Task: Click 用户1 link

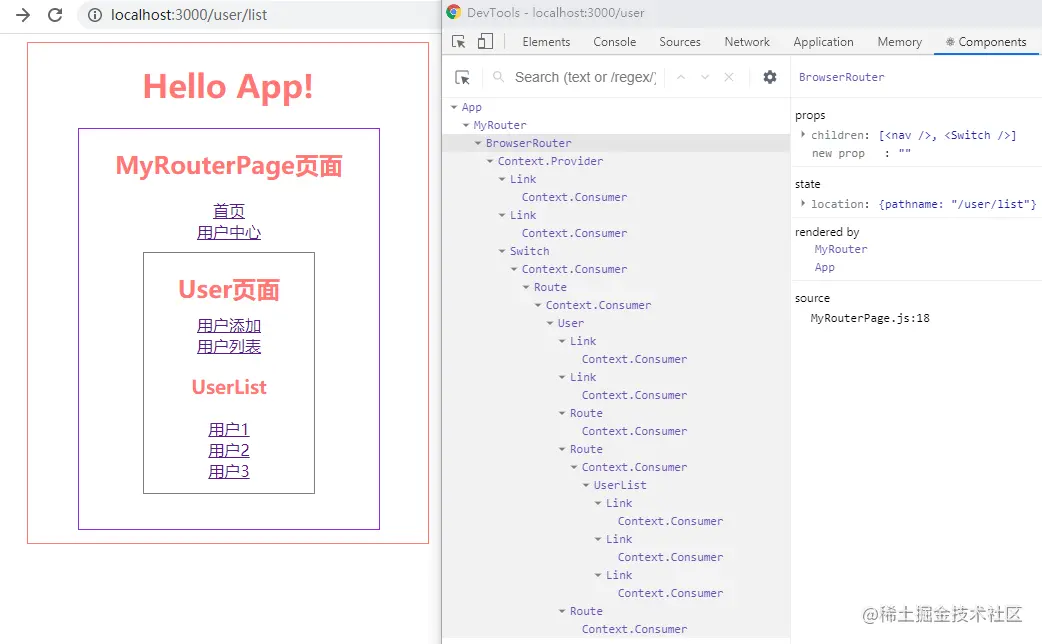Action: click(229, 429)
